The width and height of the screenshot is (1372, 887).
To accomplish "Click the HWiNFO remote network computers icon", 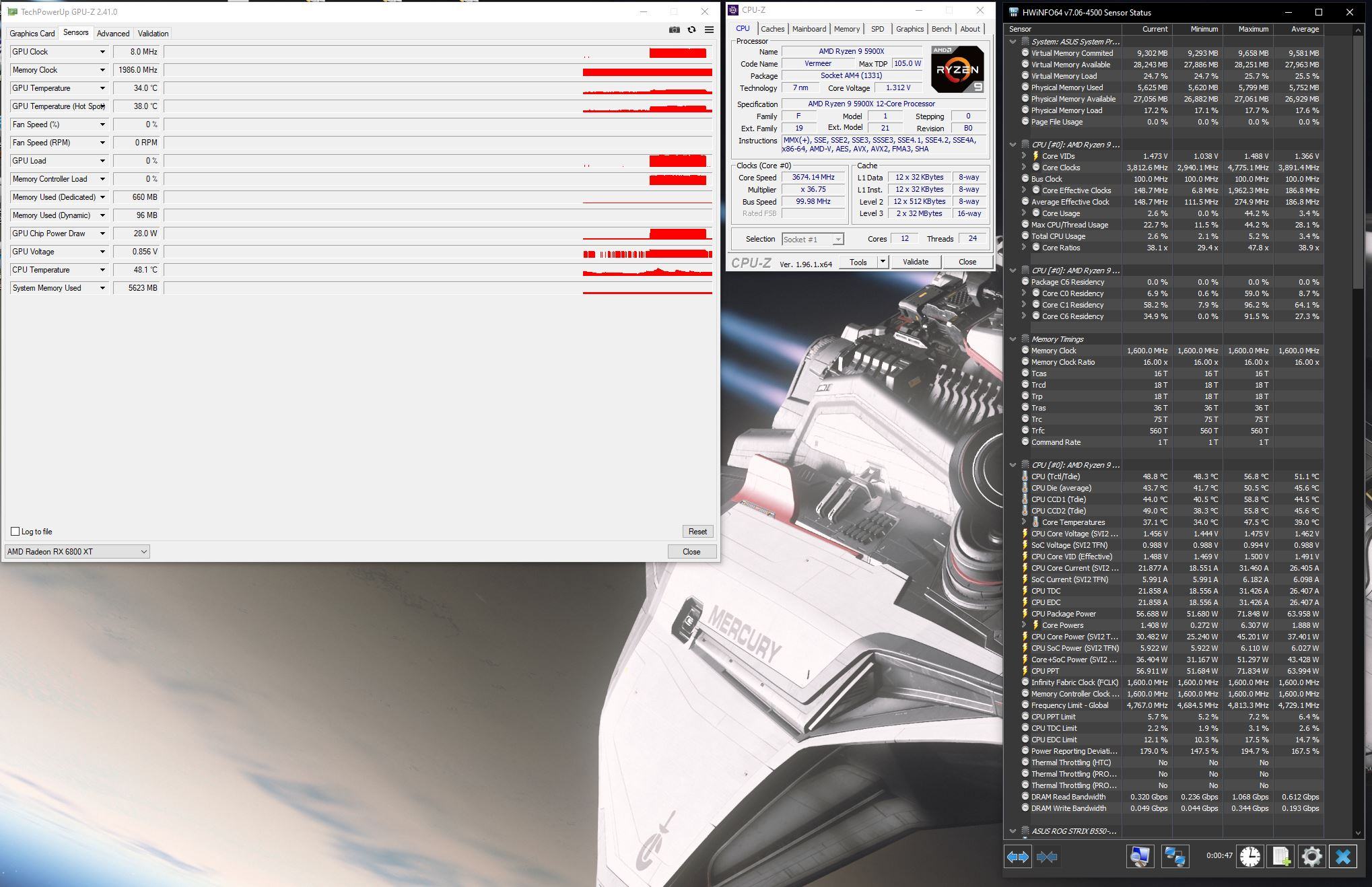I will [1175, 857].
